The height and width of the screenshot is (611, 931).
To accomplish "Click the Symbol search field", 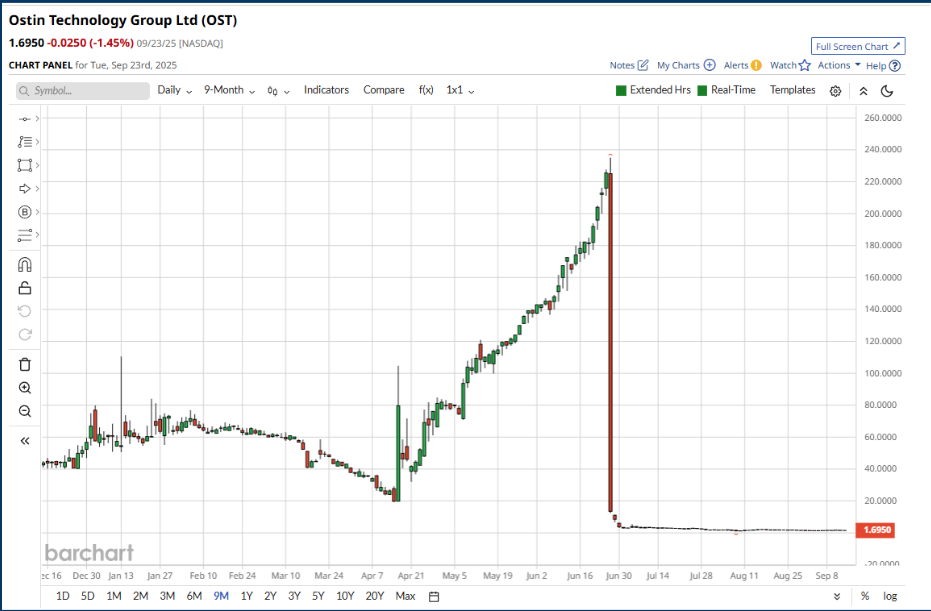I will click(82, 90).
